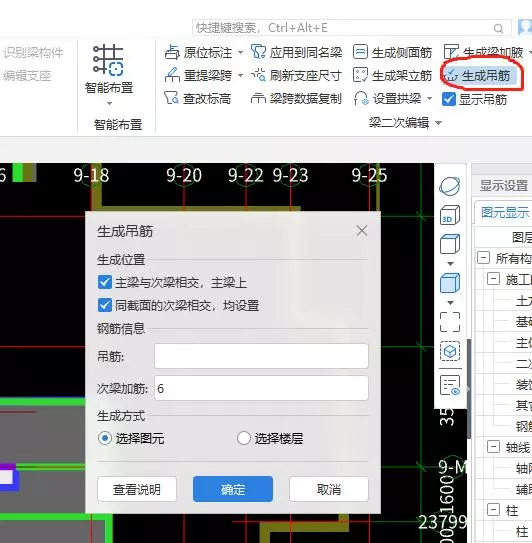The width and height of the screenshot is (532, 543).
Task: Switch to 3D view cube icon
Action: 450,215
